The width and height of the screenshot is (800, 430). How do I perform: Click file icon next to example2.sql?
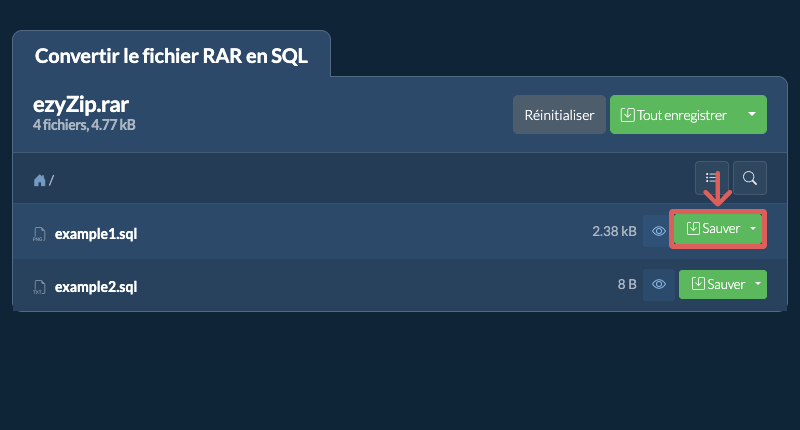click(39, 287)
